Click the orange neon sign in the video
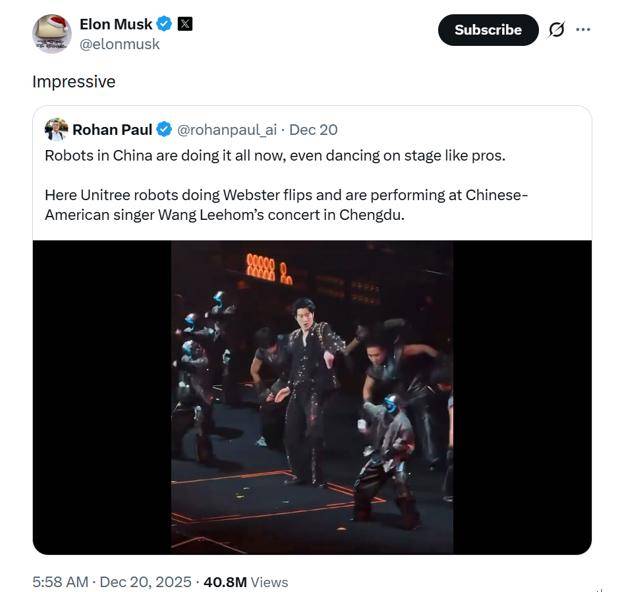Image resolution: width=628 pixels, height=592 pixels. coord(269,267)
